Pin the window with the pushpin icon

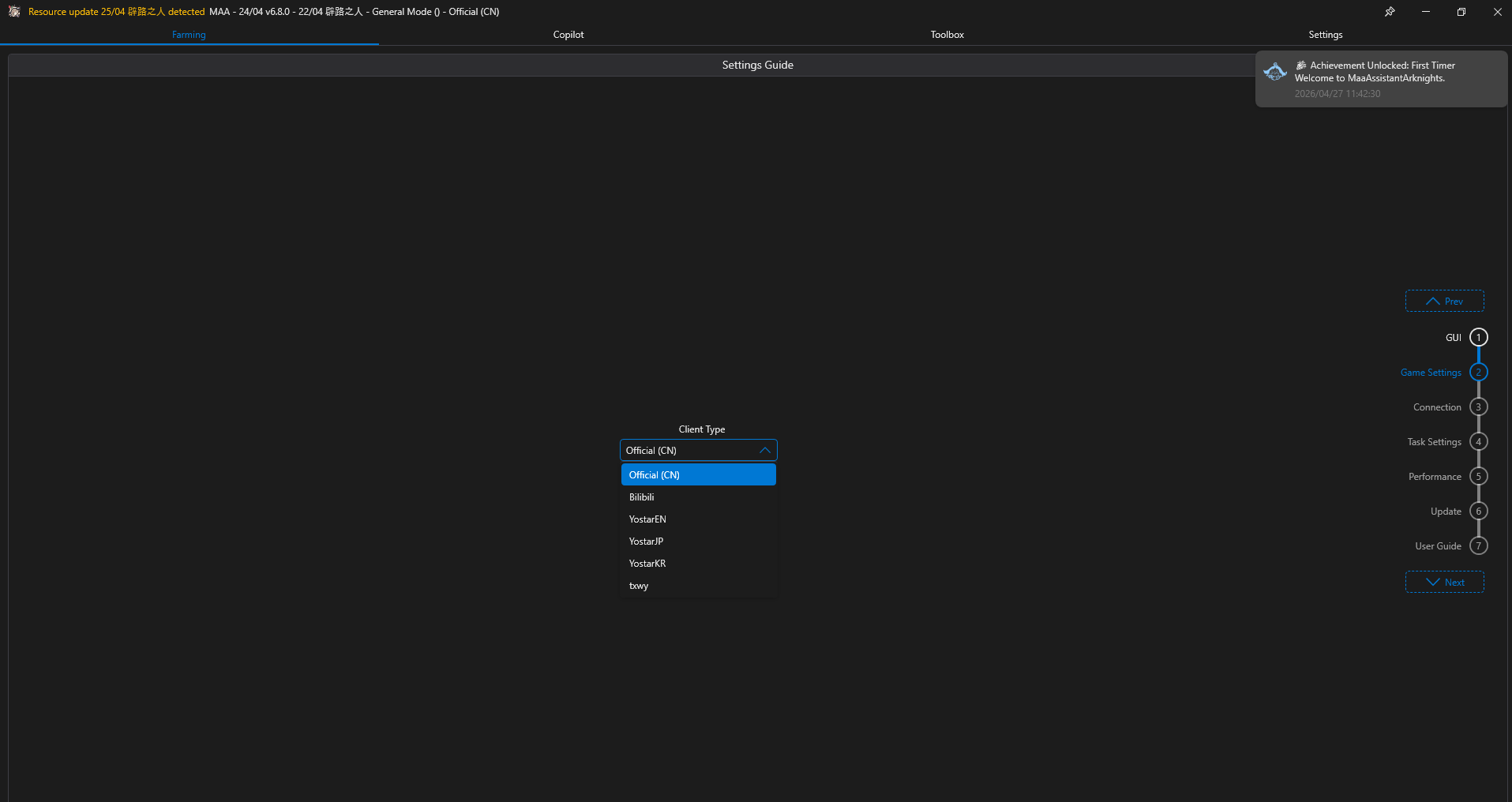click(x=1390, y=11)
